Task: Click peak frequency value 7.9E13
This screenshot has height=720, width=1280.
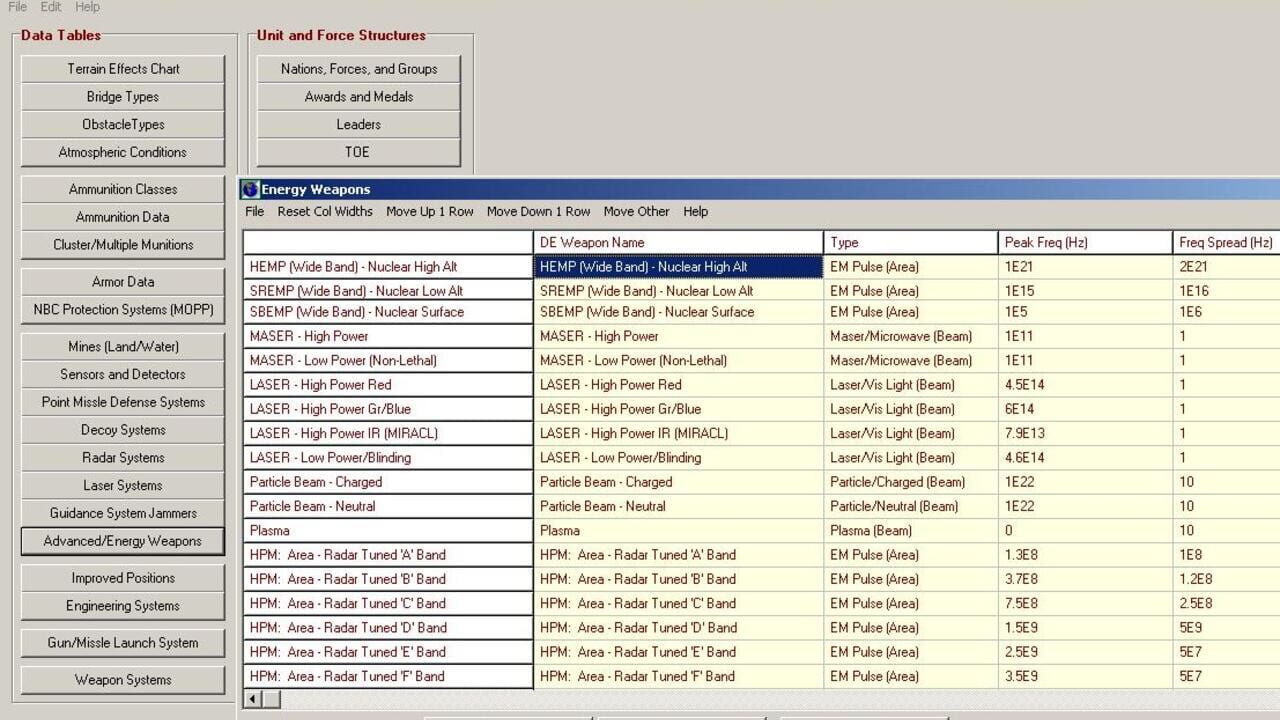Action: pos(1086,433)
